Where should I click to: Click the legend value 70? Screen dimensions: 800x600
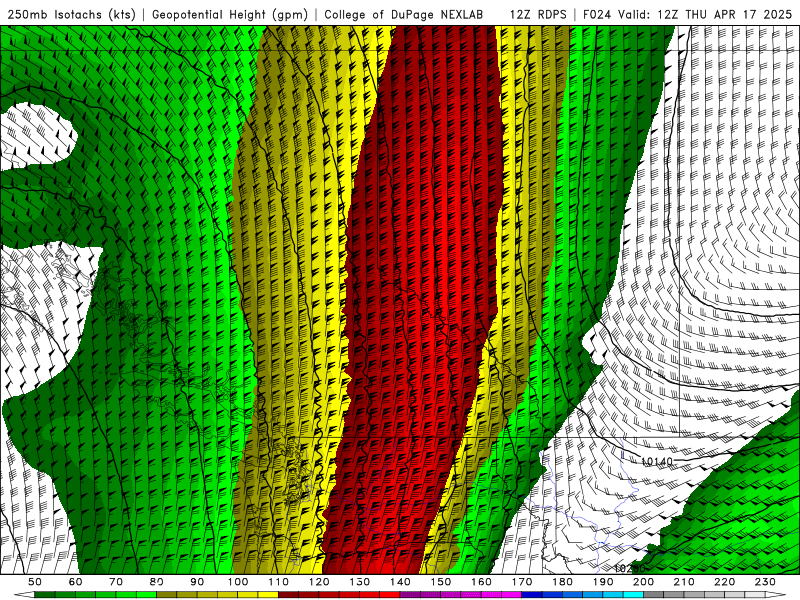116,582
